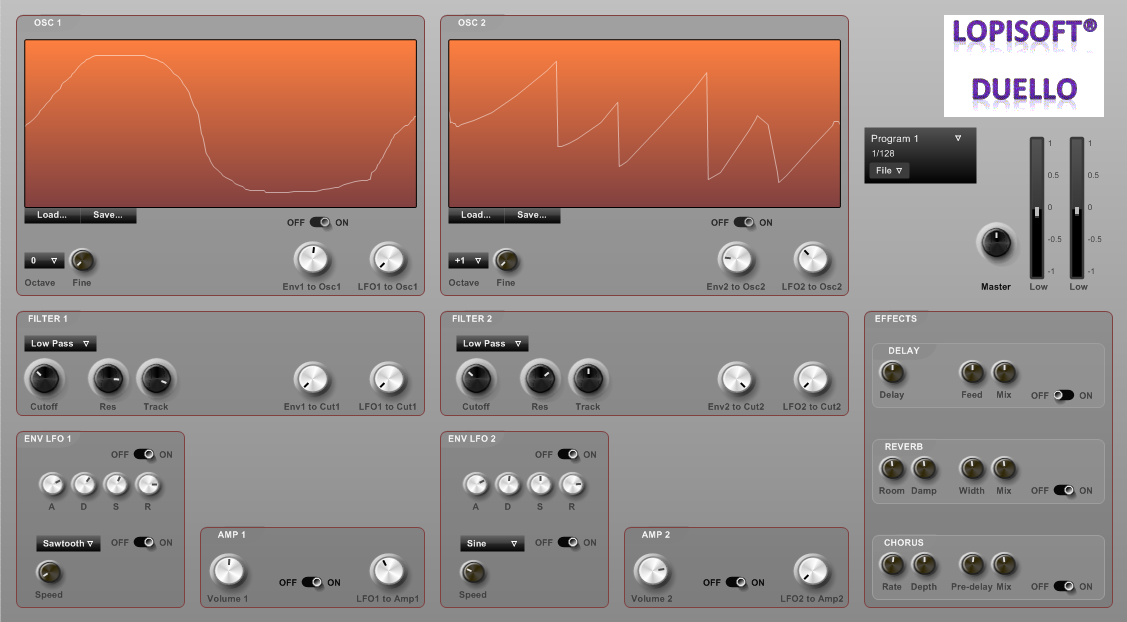Open the File menu

pos(889,171)
